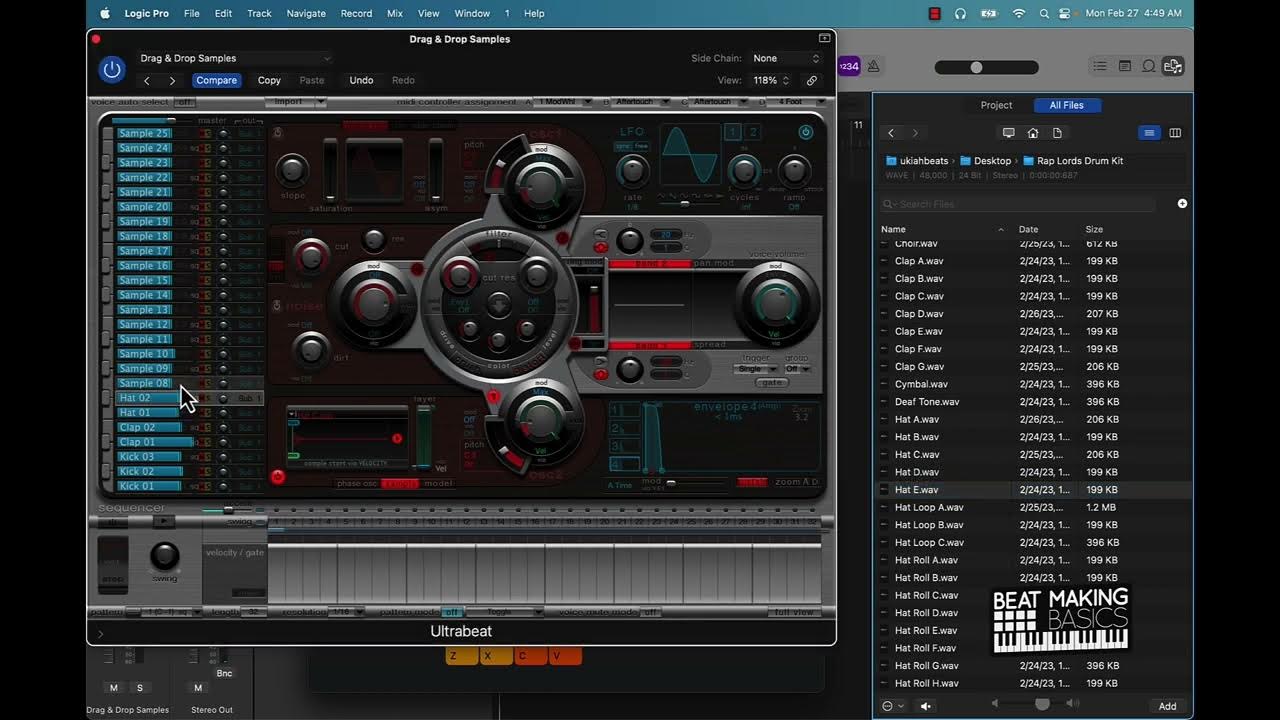This screenshot has height=720, width=1280.
Task: Click the link icon in plug-in header
Action: 812,80
